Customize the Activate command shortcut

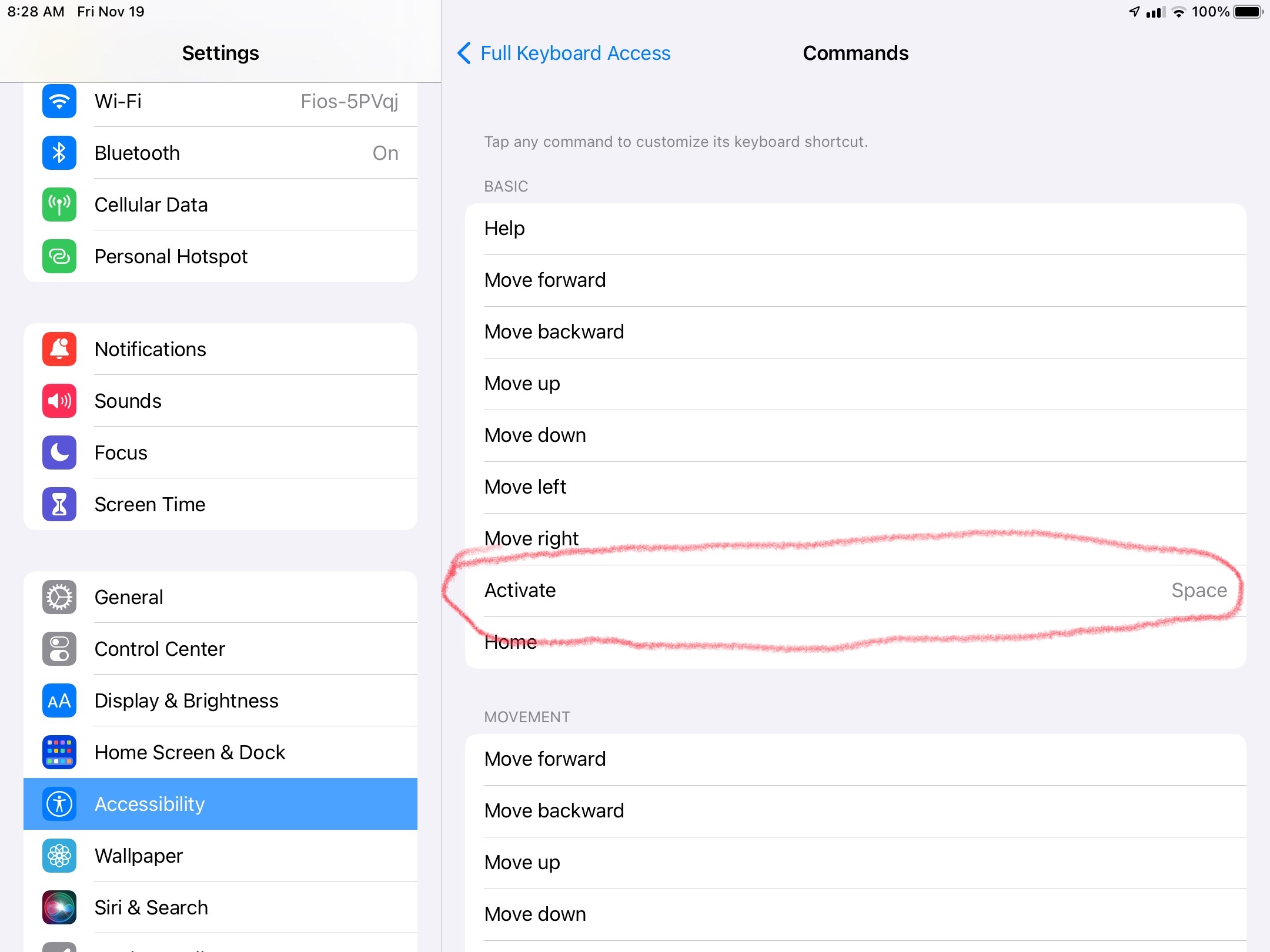[855, 591]
